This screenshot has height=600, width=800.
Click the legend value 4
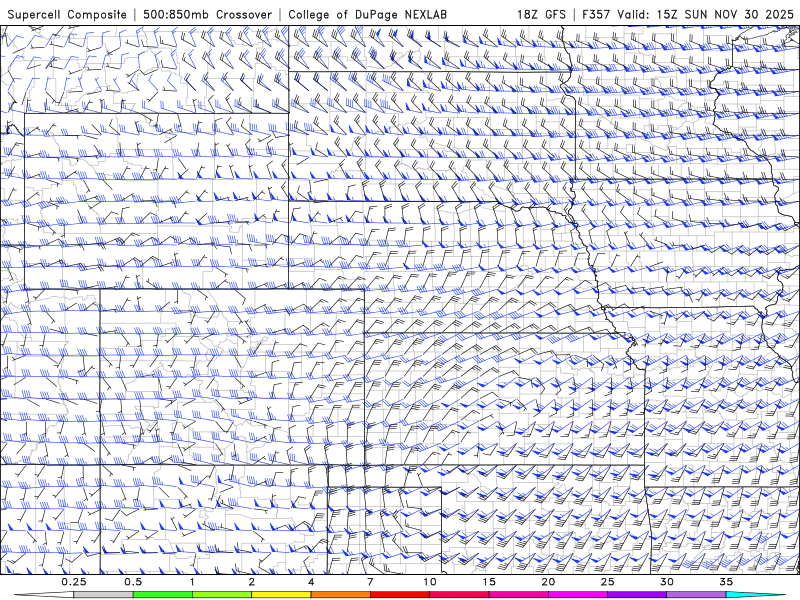pos(311,582)
